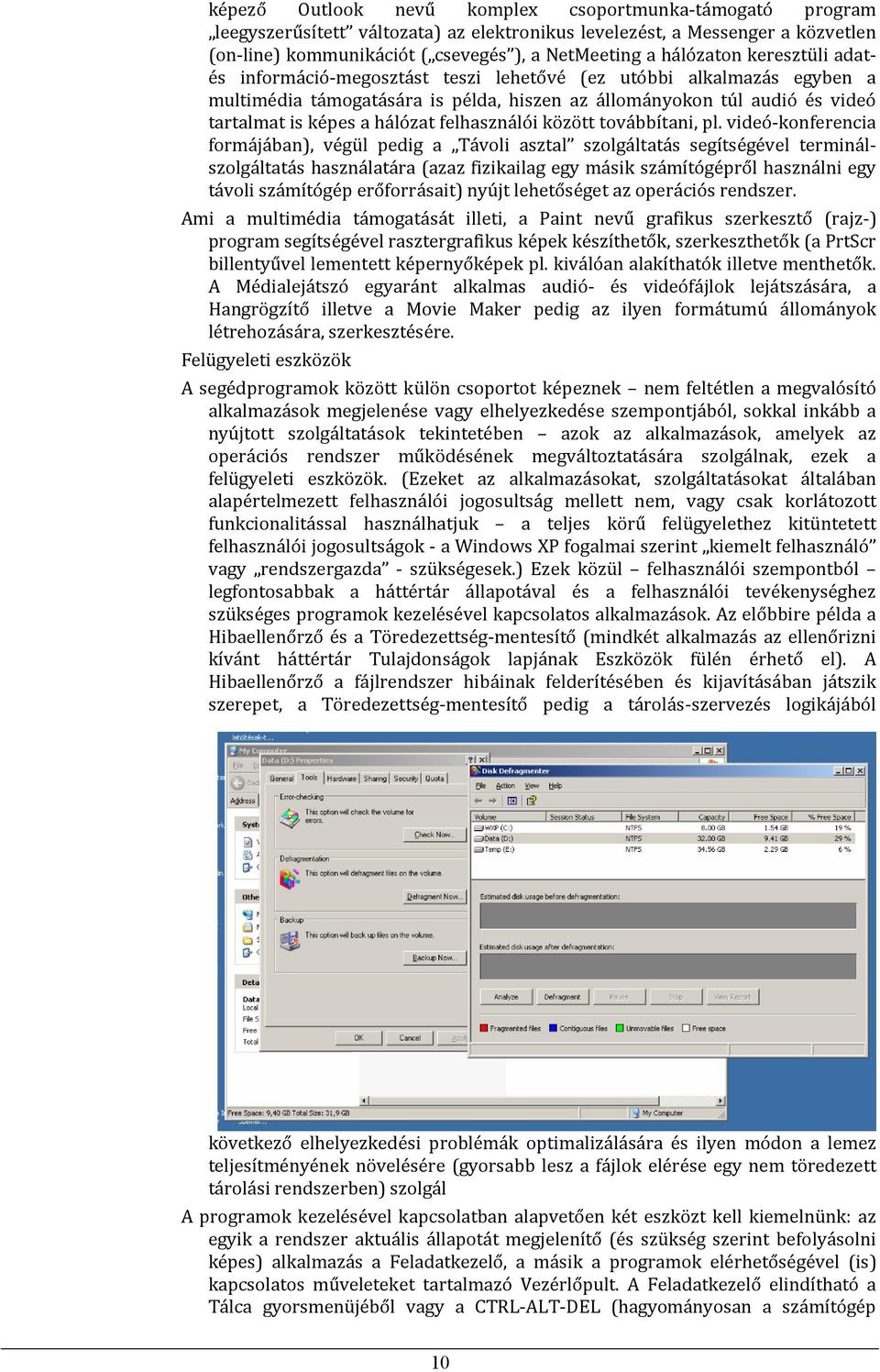The height and width of the screenshot is (1372, 880).
Task: Click the blue Contiguous files legend swatch
Action: pyautogui.click(x=553, y=1028)
